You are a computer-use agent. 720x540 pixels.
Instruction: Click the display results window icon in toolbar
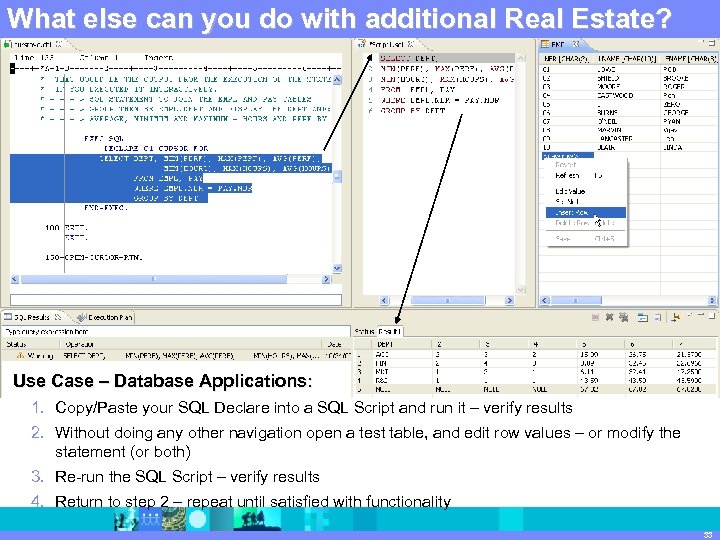642,317
